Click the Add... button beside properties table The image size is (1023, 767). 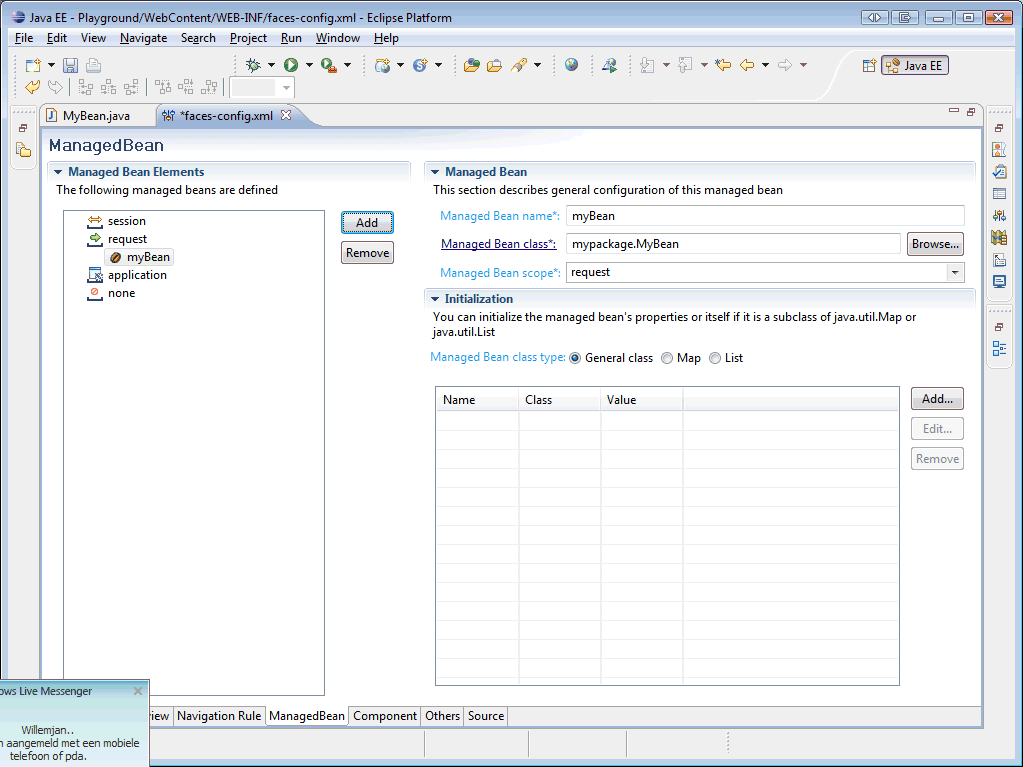(x=937, y=399)
